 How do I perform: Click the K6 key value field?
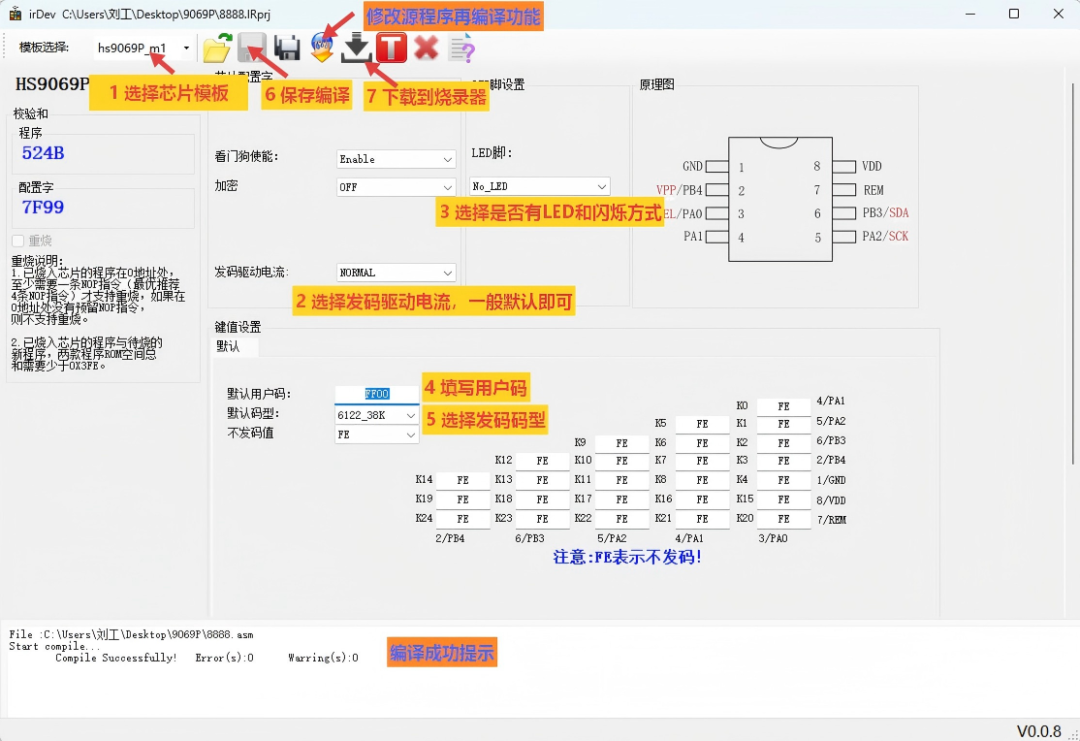click(x=702, y=443)
